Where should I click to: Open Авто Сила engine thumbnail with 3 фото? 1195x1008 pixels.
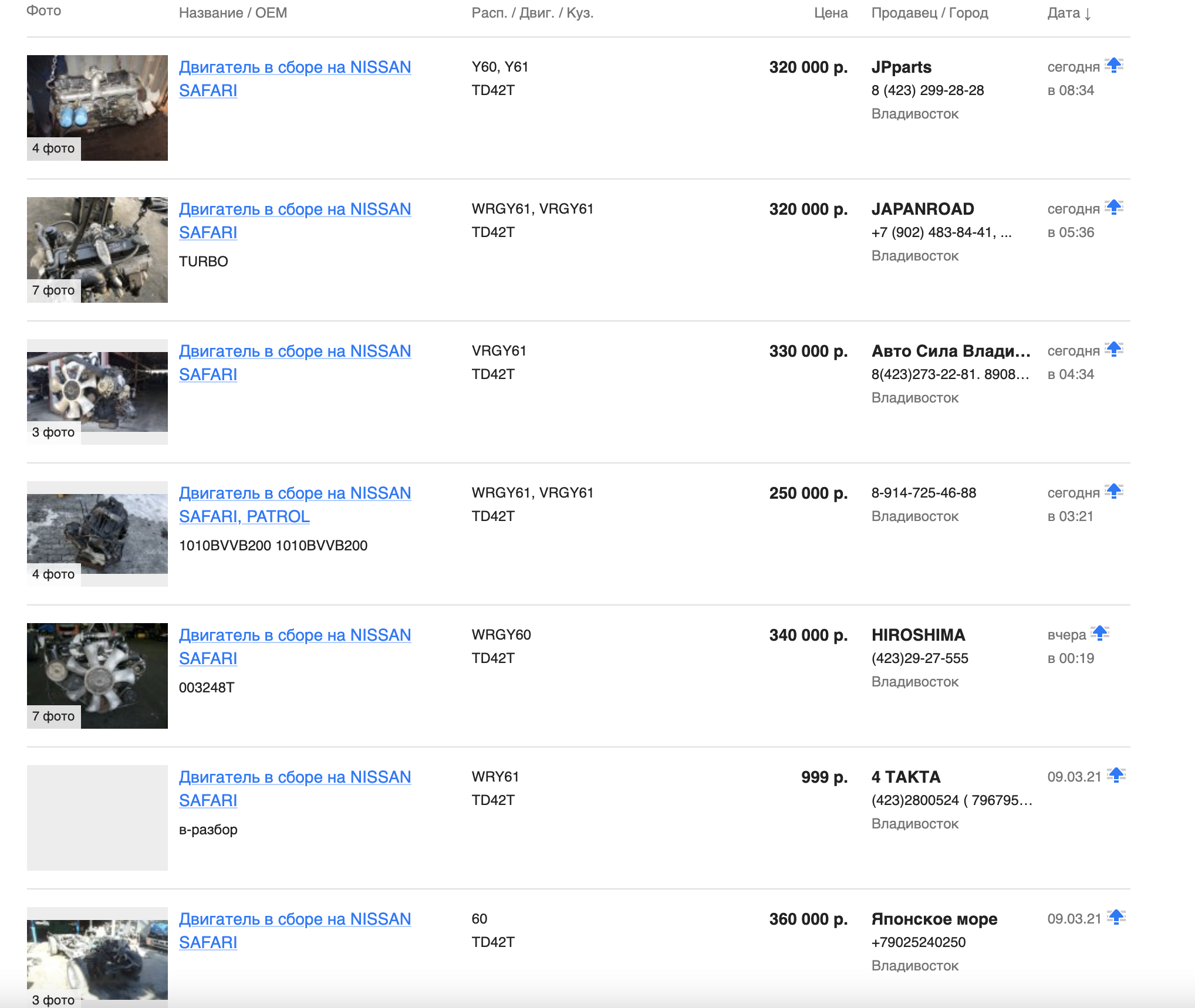coord(97,392)
